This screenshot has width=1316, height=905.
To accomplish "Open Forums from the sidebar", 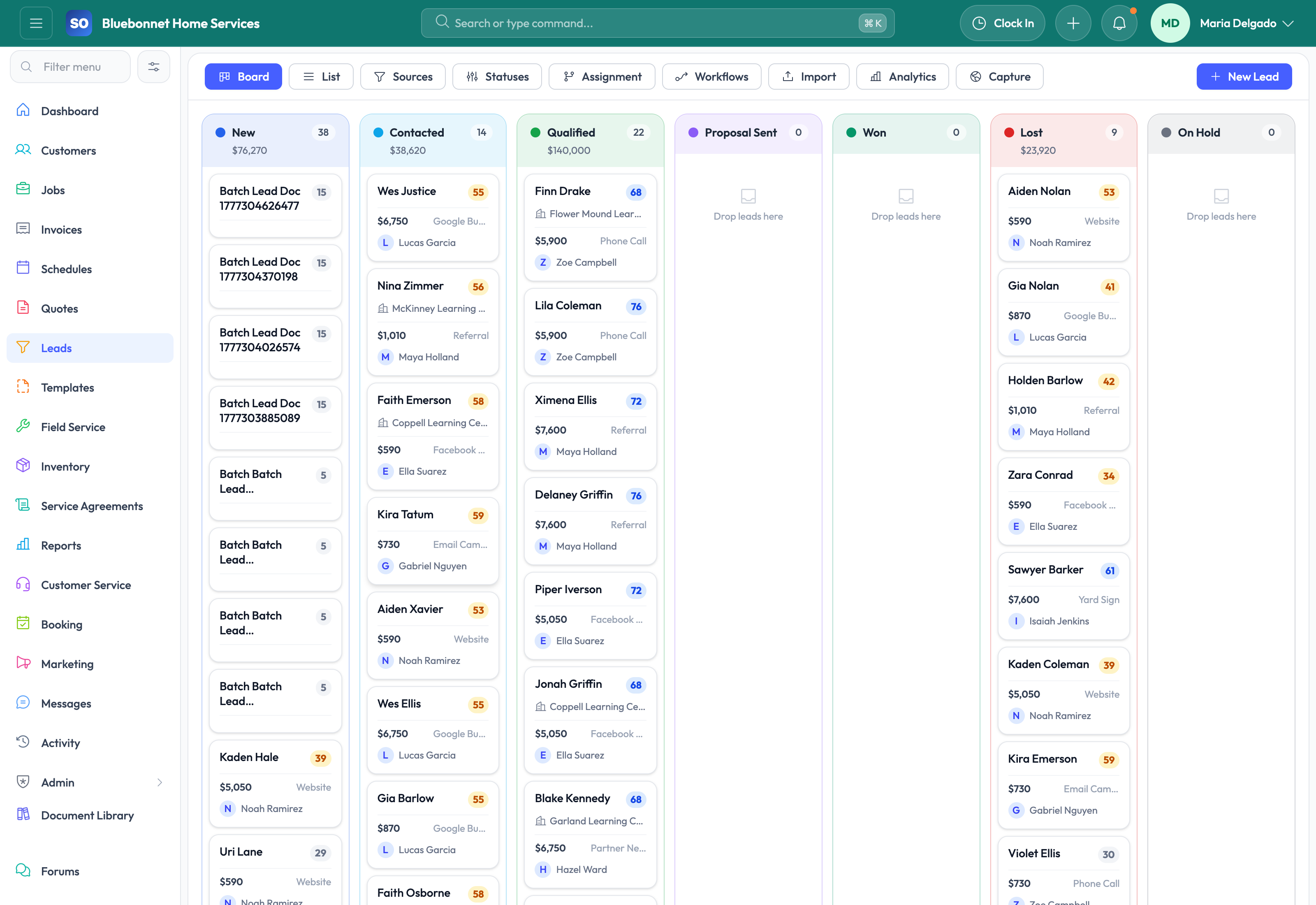I will click(90, 872).
